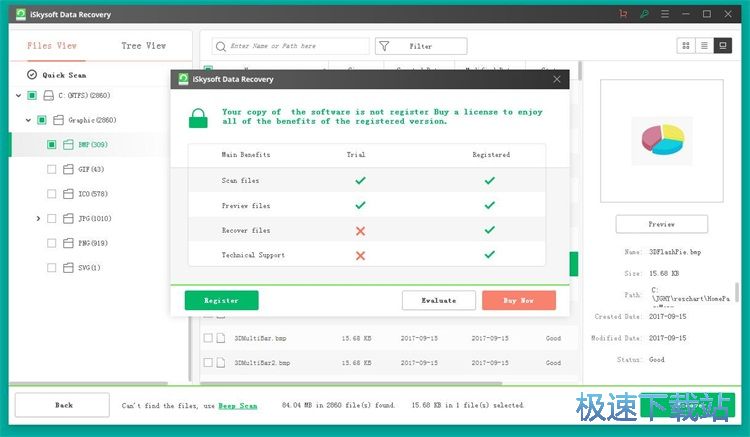The image size is (750, 437).
Task: Switch to list view layout
Action: pos(704,45)
